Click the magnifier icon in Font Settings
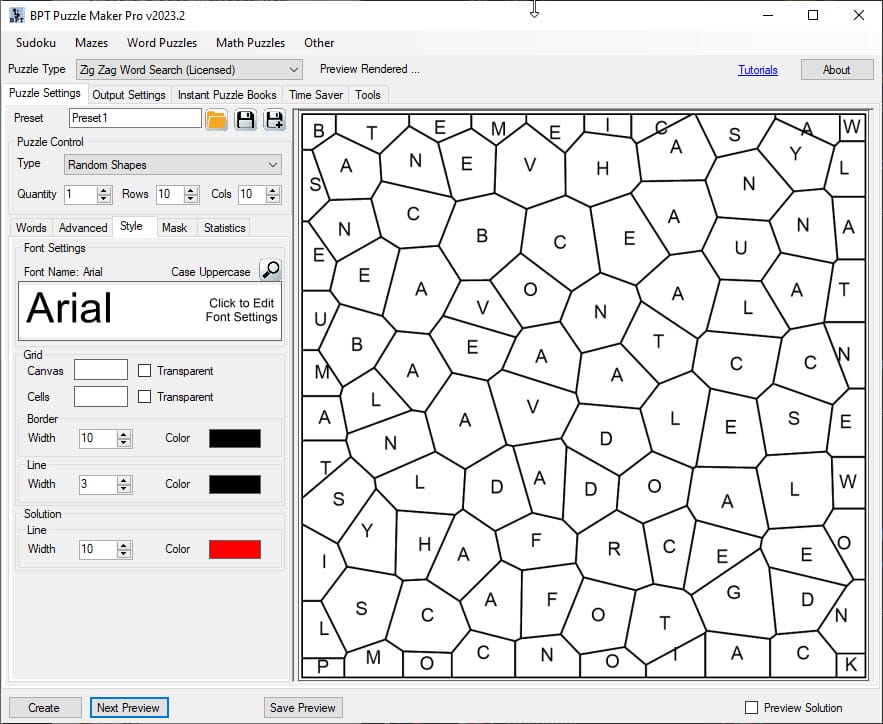The image size is (883, 724). click(x=270, y=270)
